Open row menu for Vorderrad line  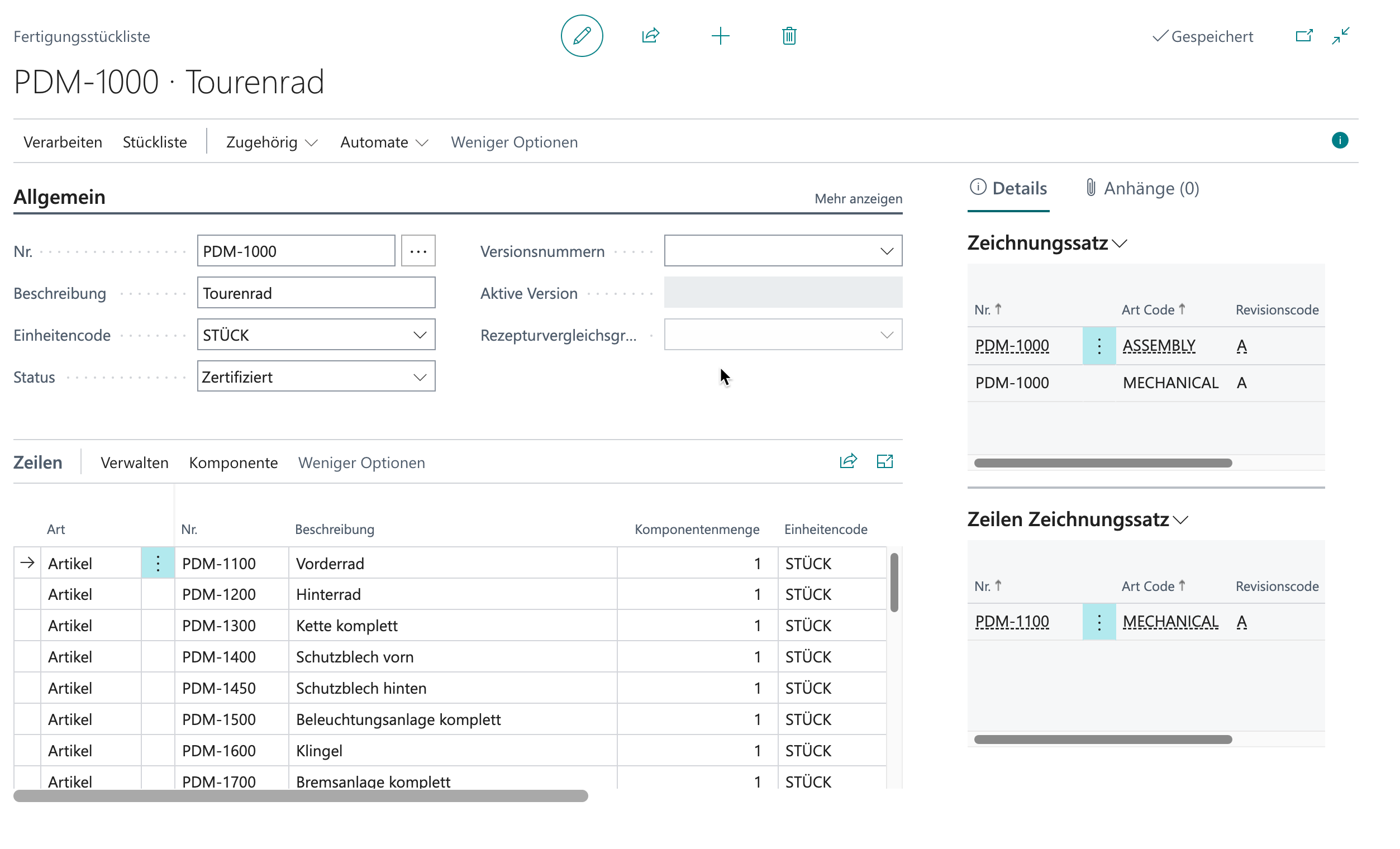click(x=158, y=563)
